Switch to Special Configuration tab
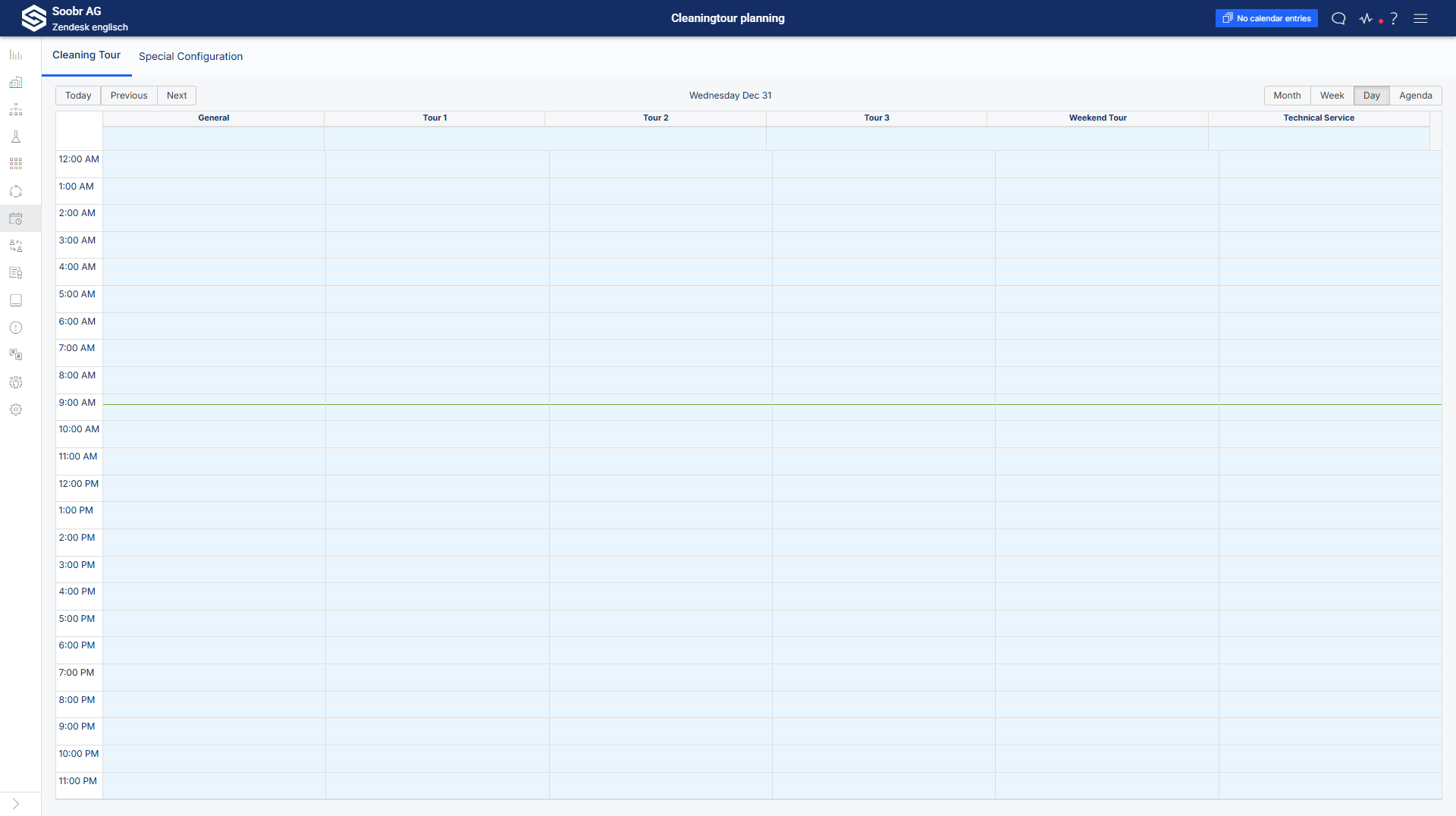 coord(190,56)
